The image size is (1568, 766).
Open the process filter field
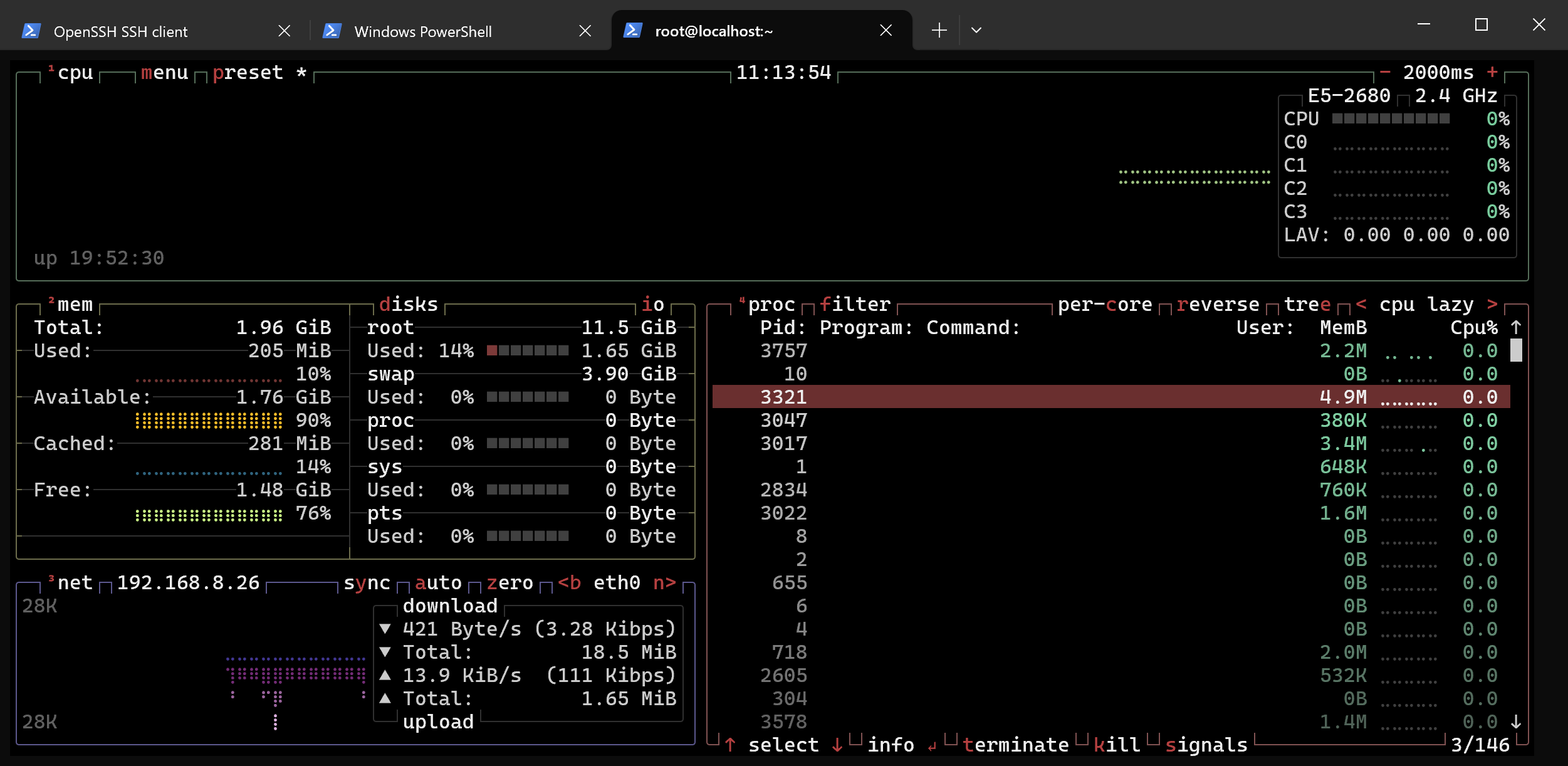(x=855, y=305)
